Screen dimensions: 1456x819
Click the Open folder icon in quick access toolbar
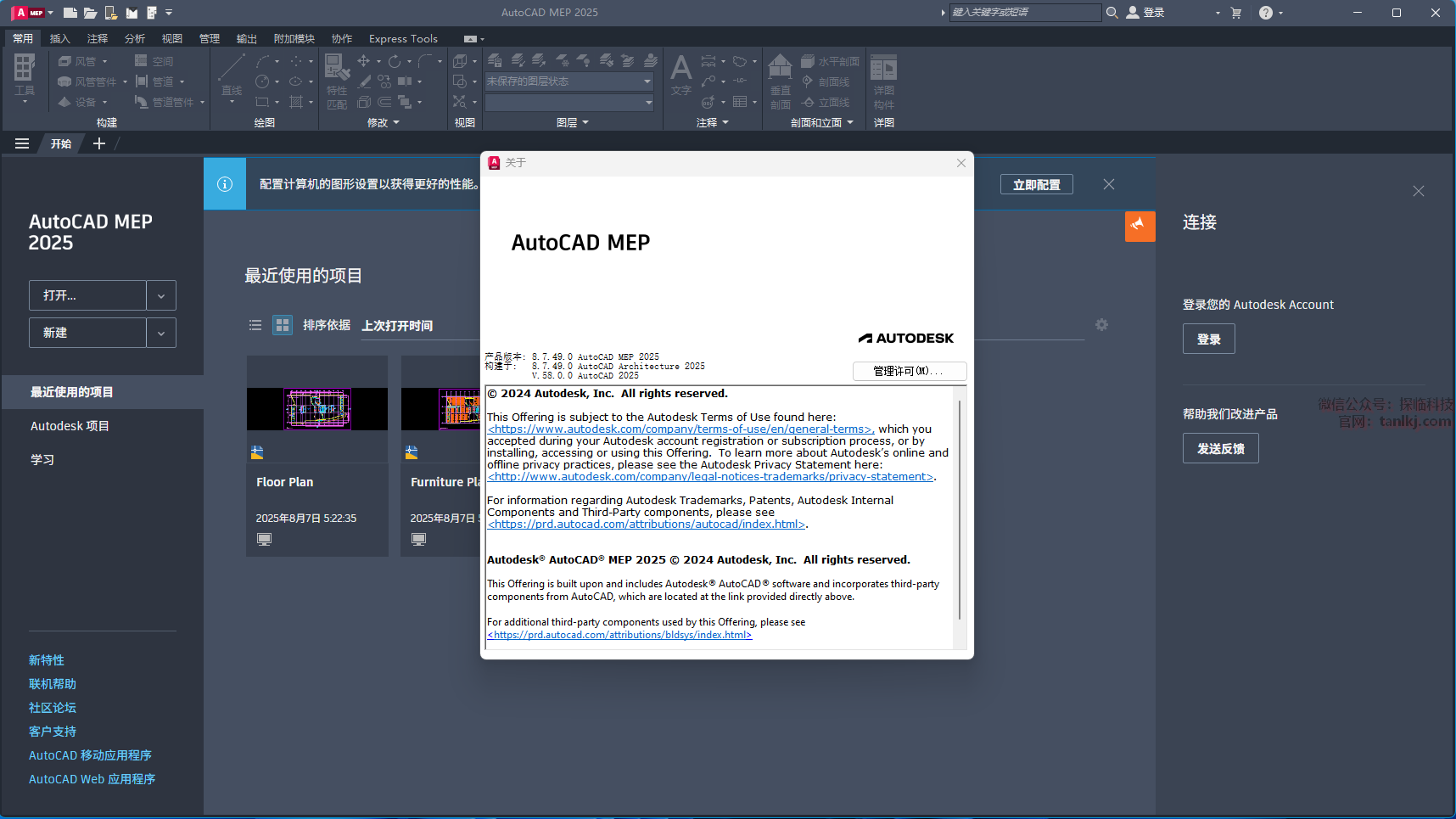[x=91, y=13]
